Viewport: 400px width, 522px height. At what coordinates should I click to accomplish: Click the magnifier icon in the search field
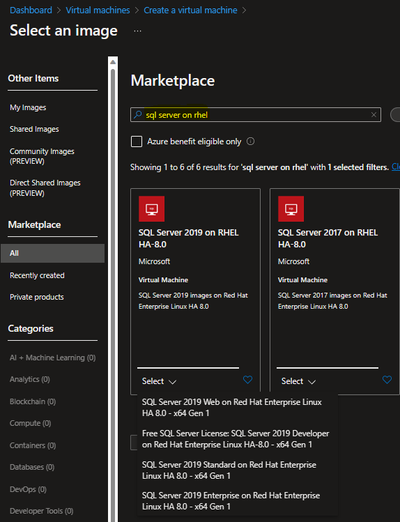pyautogui.click(x=138, y=115)
